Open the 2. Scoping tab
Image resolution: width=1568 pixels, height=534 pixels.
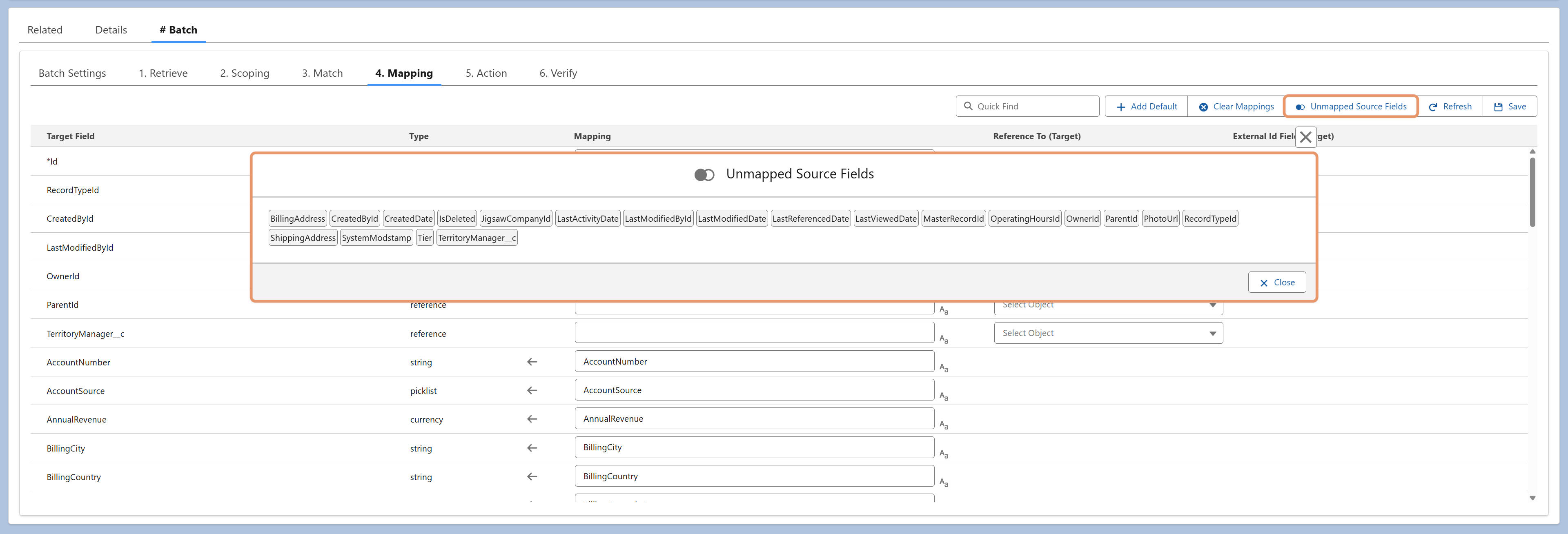pyautogui.click(x=245, y=73)
